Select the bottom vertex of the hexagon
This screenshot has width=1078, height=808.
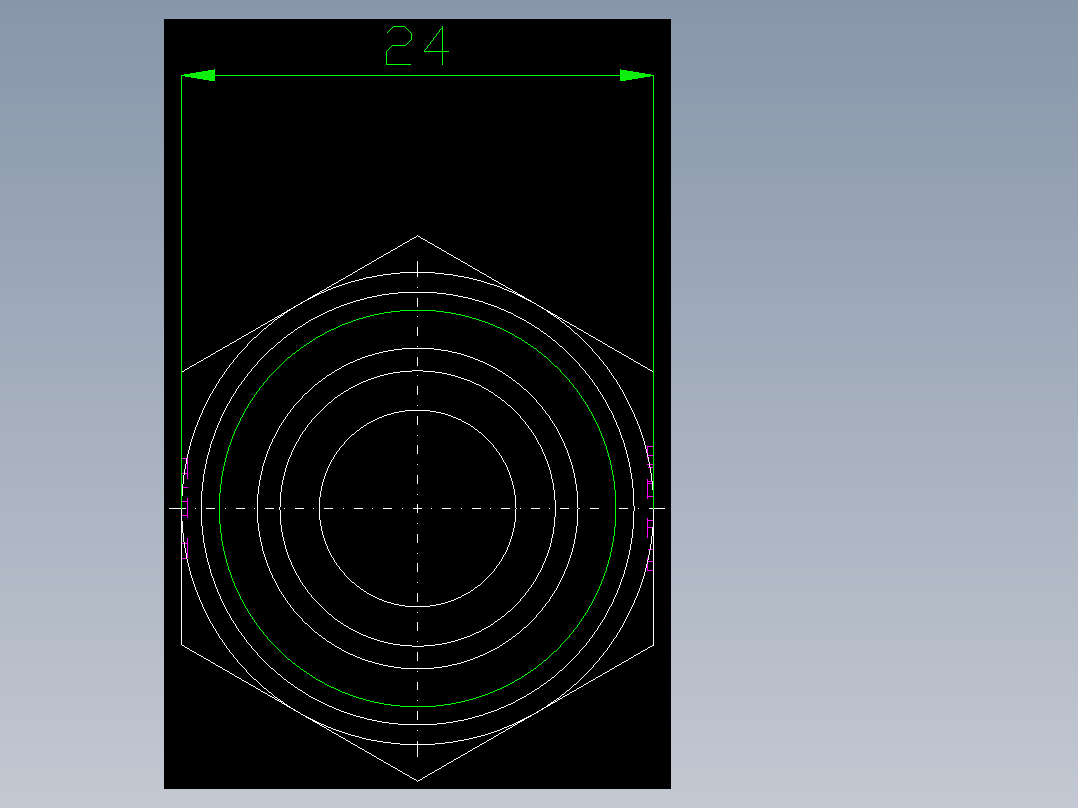417,780
